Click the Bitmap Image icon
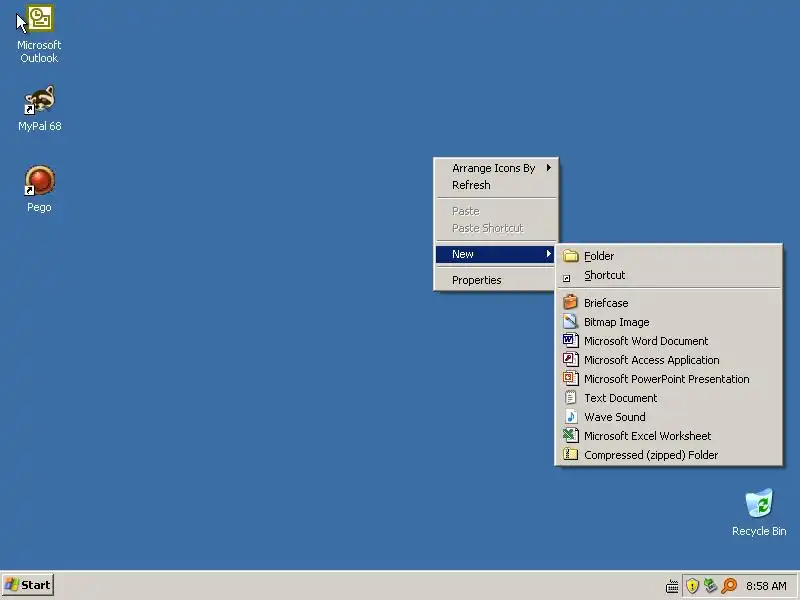 coord(570,321)
